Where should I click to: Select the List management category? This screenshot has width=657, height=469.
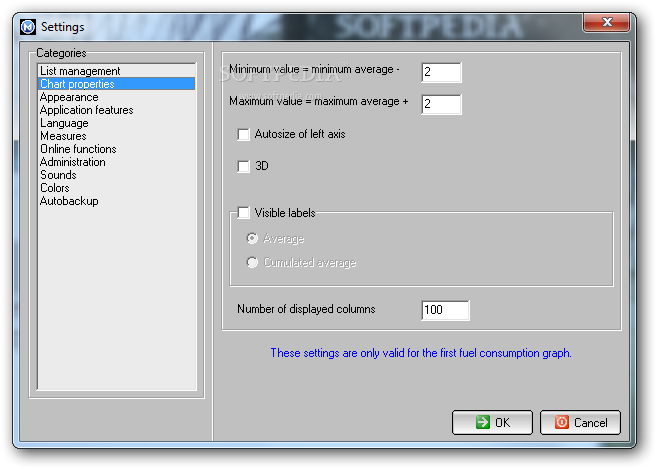click(116, 71)
